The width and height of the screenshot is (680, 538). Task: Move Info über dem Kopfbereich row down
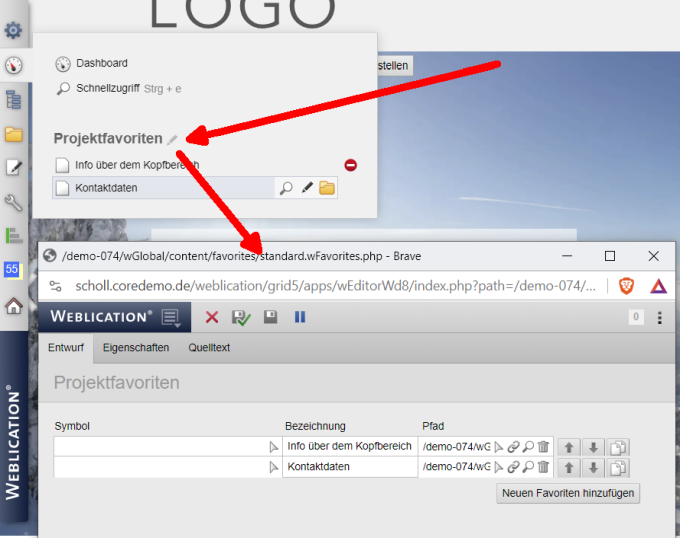click(594, 447)
